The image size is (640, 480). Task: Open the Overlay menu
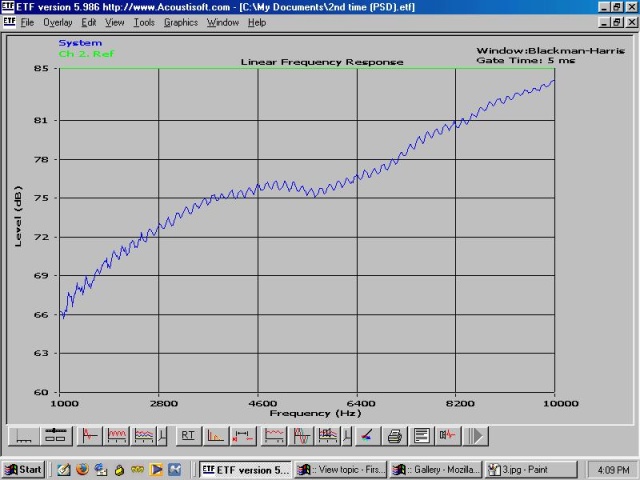[58, 22]
